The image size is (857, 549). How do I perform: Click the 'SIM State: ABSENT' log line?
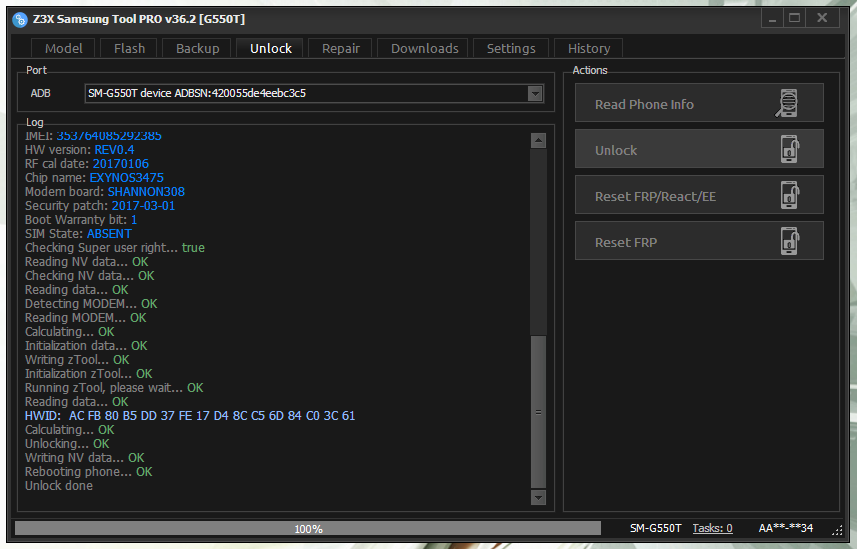pos(78,234)
